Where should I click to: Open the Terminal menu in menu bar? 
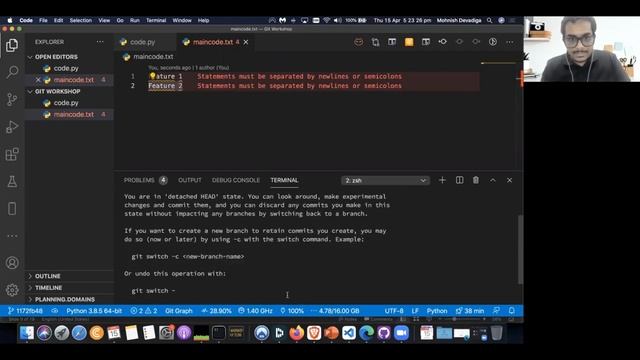(x=156, y=20)
